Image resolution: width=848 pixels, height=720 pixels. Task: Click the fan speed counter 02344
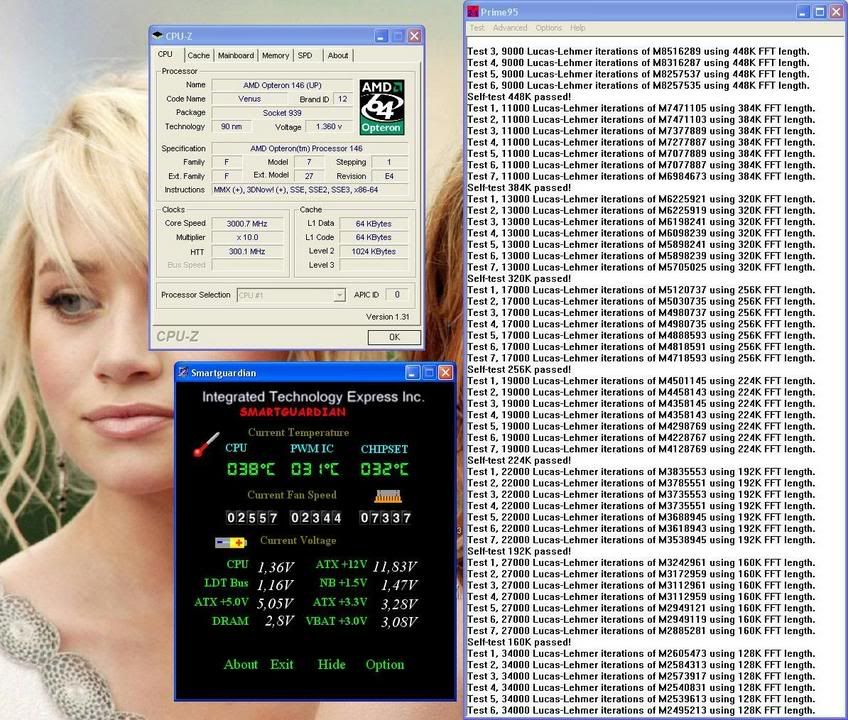(x=316, y=518)
